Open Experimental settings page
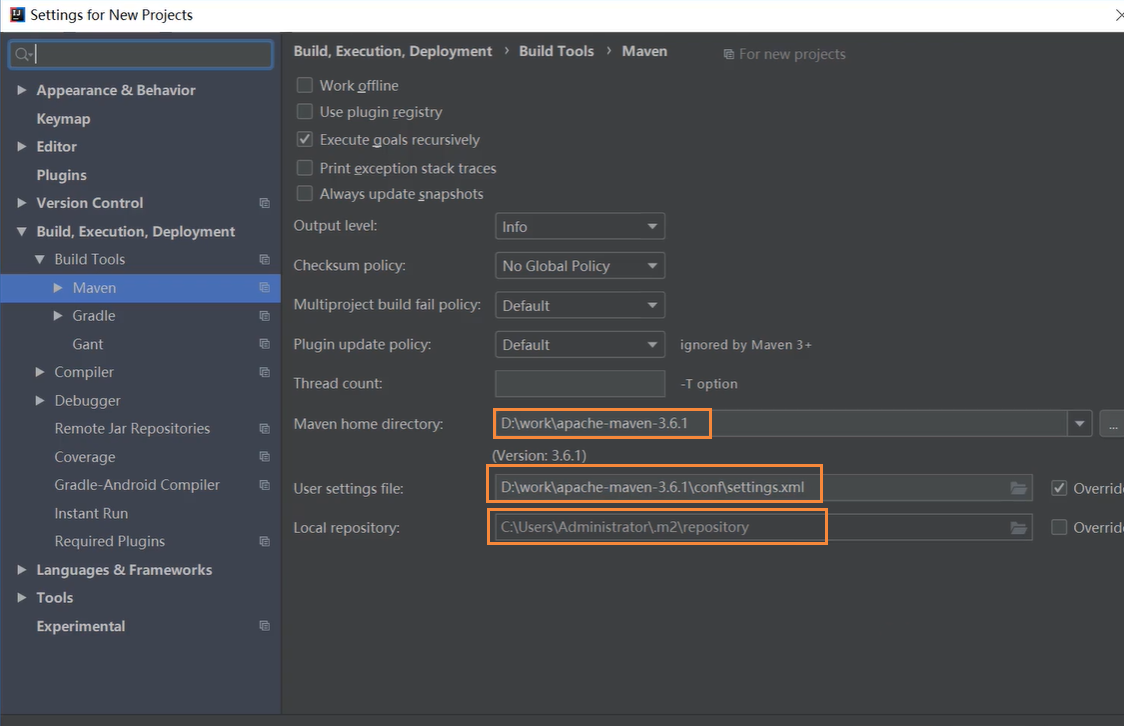Image resolution: width=1124 pixels, height=726 pixels. [x=81, y=626]
